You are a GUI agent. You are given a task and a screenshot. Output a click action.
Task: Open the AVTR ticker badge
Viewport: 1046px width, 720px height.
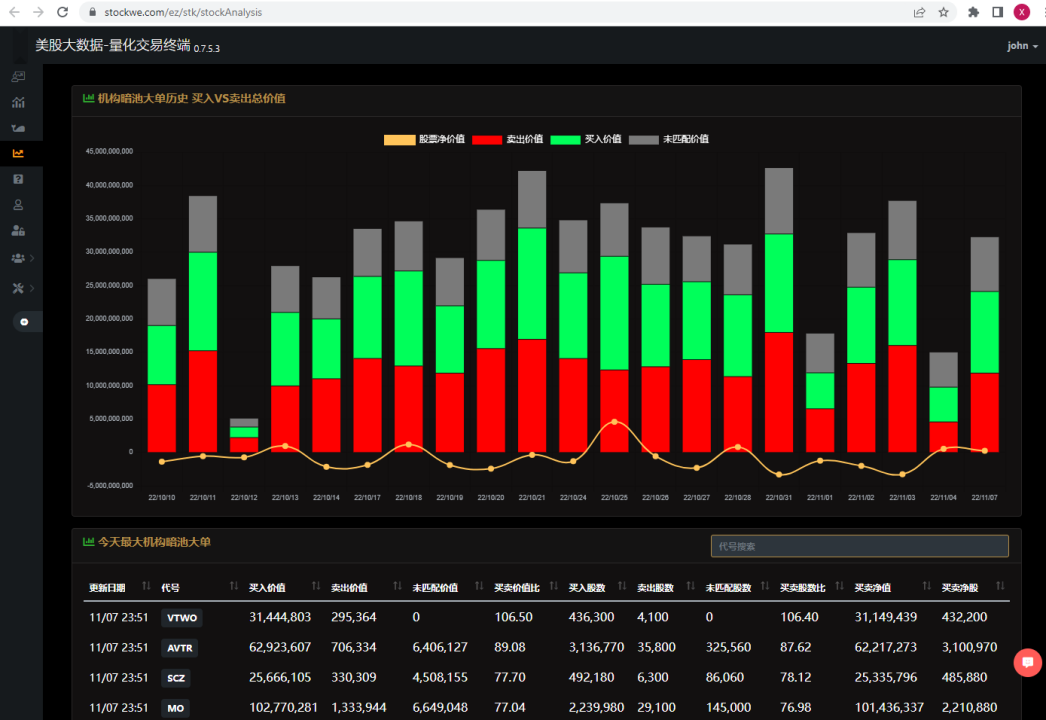179,648
